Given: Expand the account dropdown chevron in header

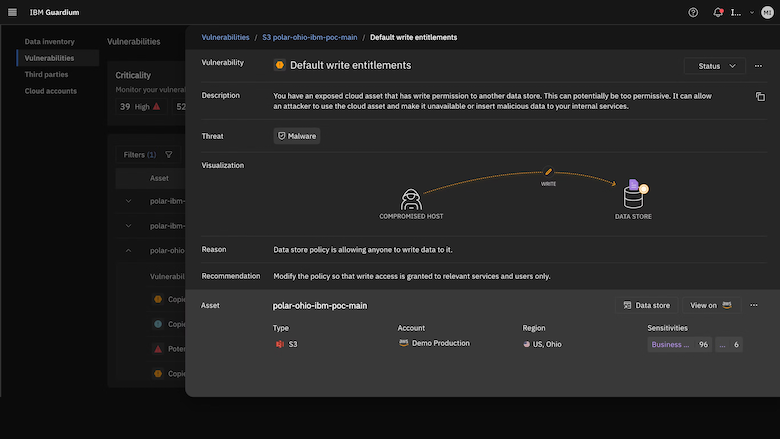Looking at the screenshot, I should [752, 13].
